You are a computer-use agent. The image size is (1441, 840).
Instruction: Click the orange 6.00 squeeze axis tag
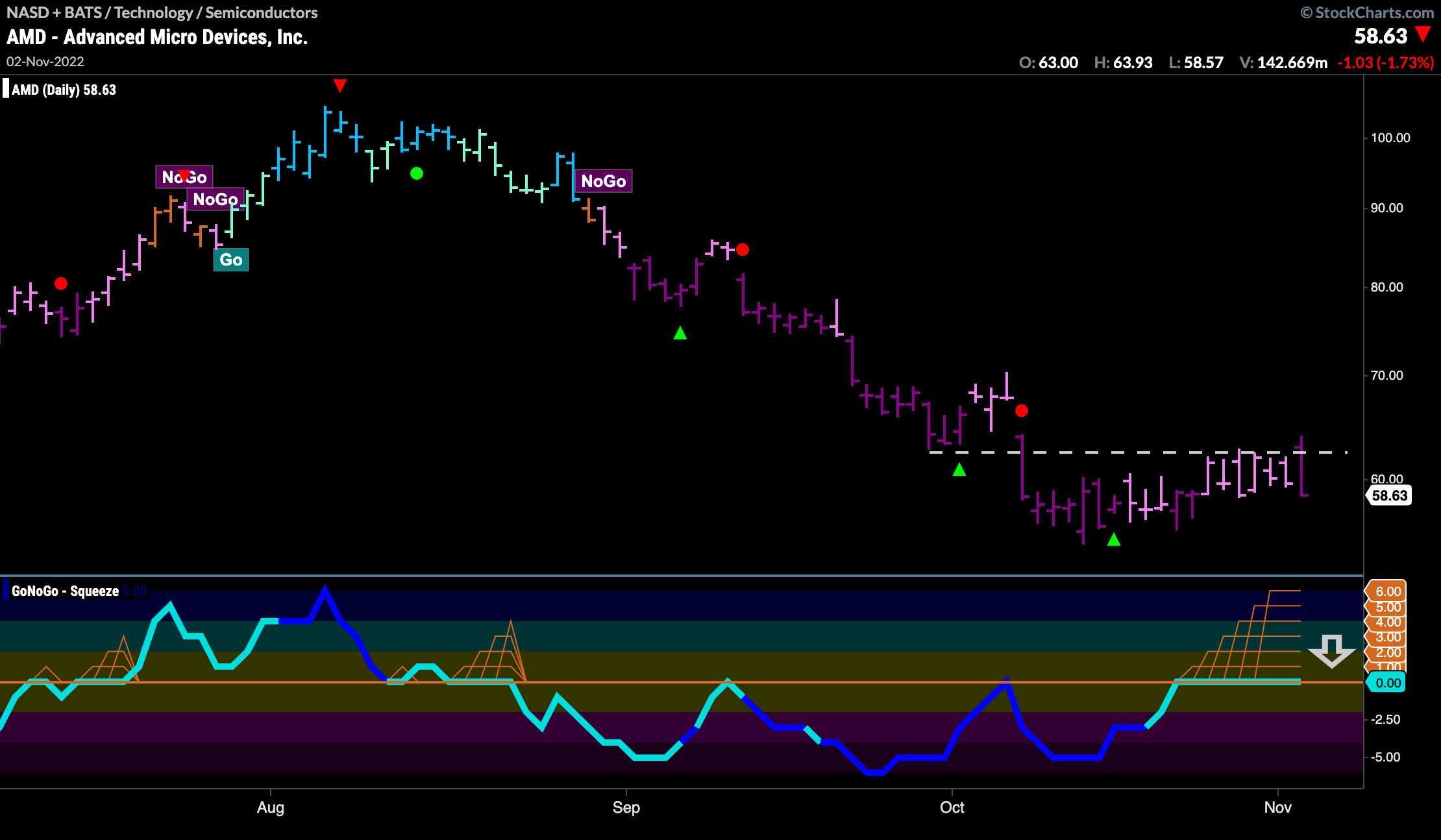click(x=1386, y=591)
